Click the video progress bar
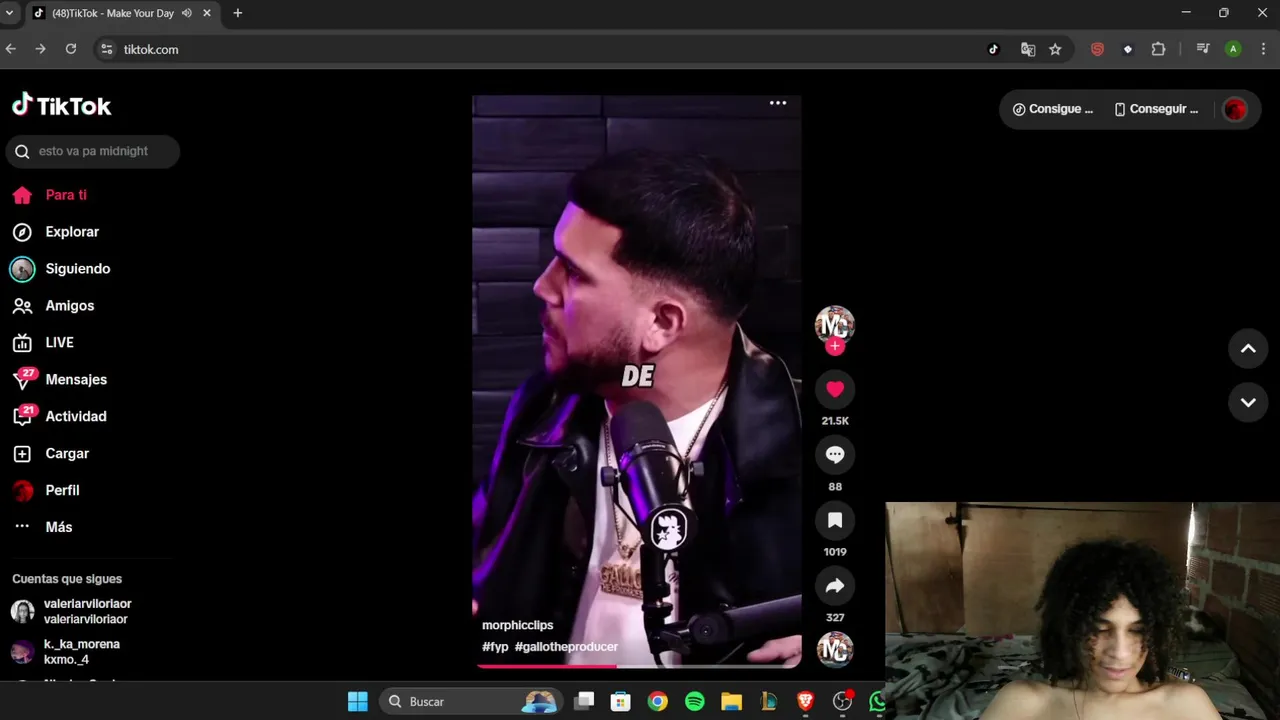 point(637,665)
